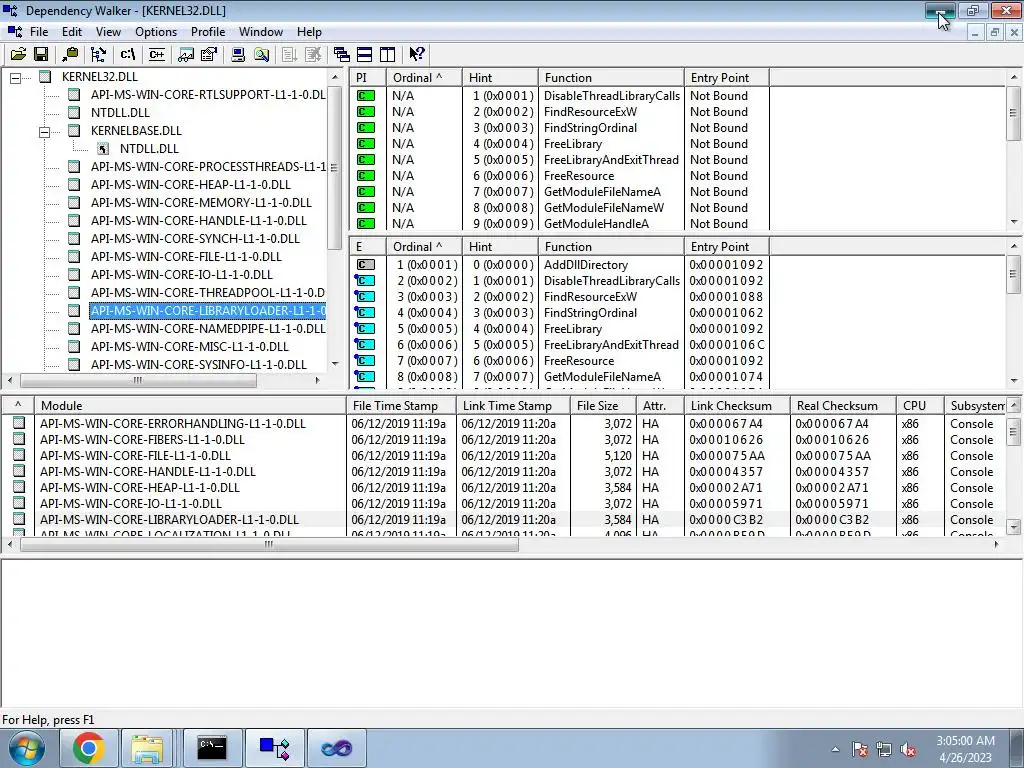Click the muted volume tray icon

908,750
